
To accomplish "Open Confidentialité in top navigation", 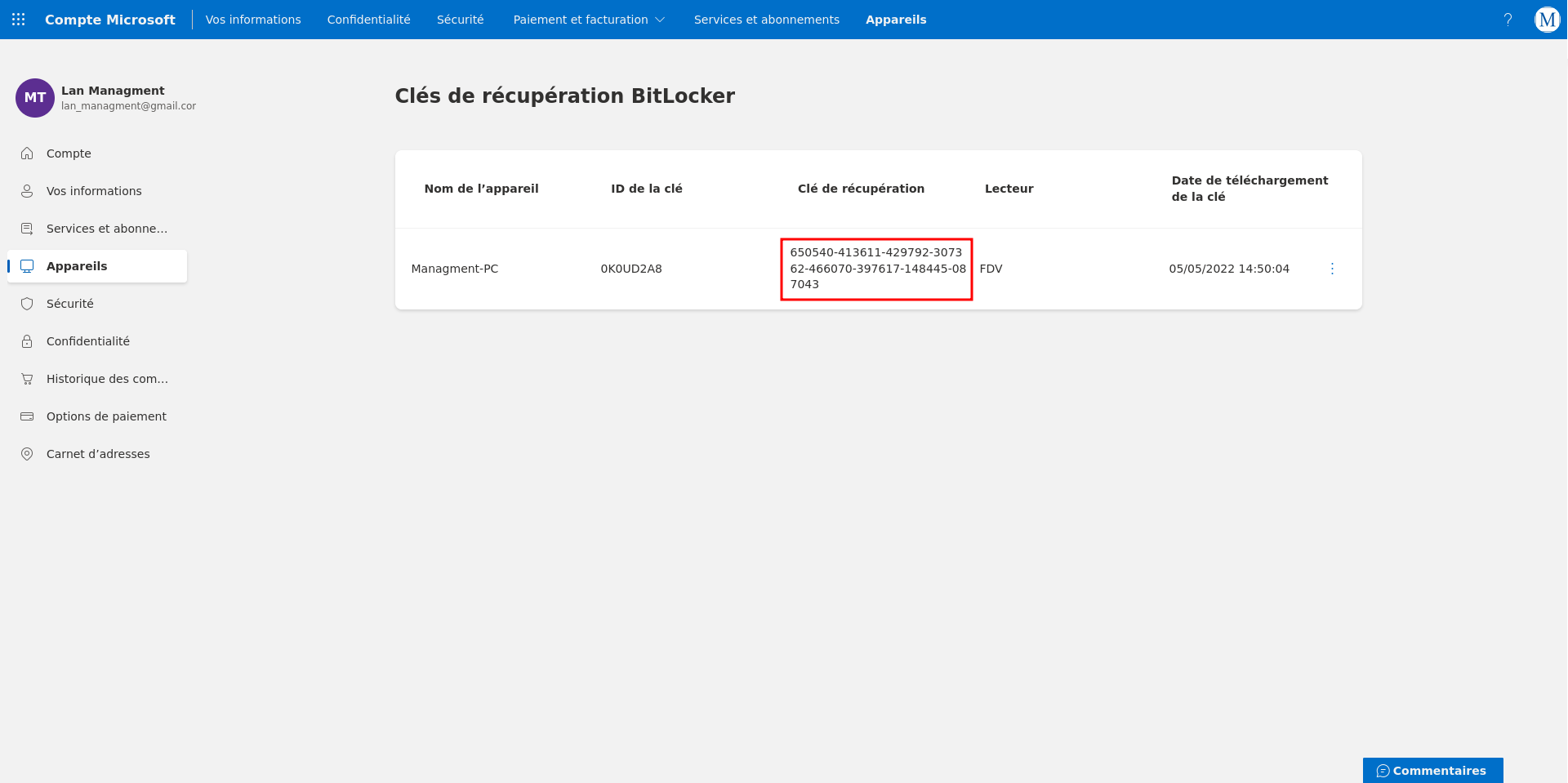I will point(369,20).
